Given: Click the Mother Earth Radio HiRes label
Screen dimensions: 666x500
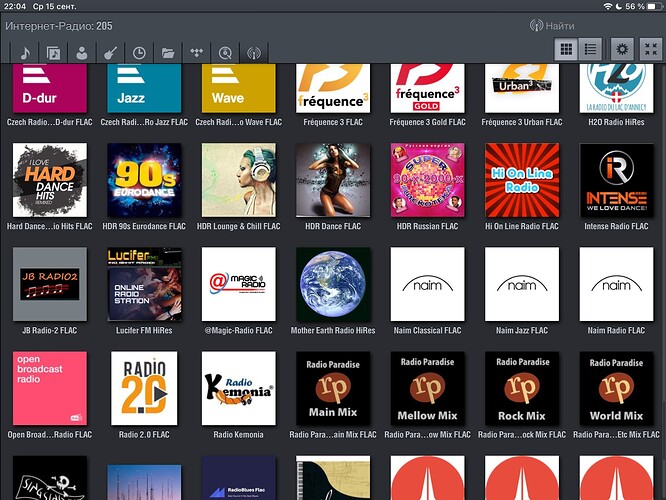Looking at the screenshot, I should click(333, 331).
